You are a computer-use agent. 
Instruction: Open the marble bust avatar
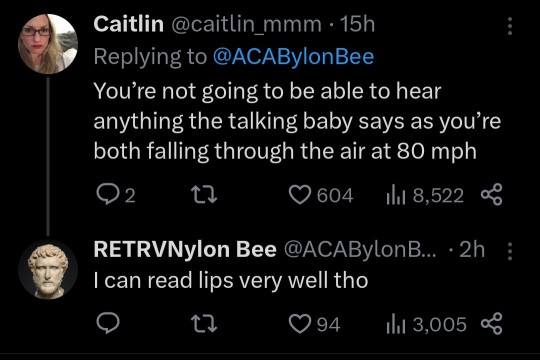48,269
